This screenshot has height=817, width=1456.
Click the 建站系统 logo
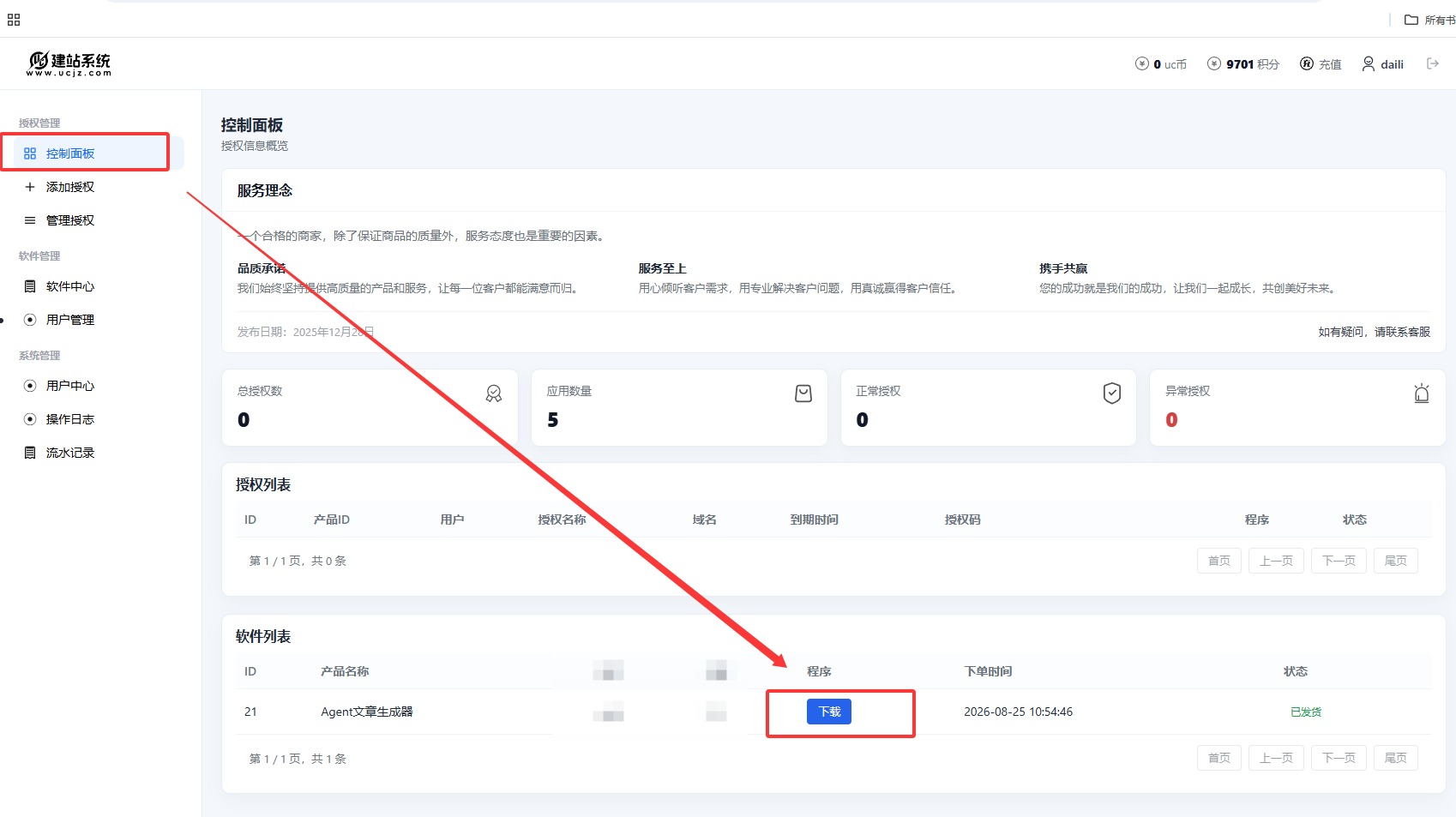click(69, 63)
